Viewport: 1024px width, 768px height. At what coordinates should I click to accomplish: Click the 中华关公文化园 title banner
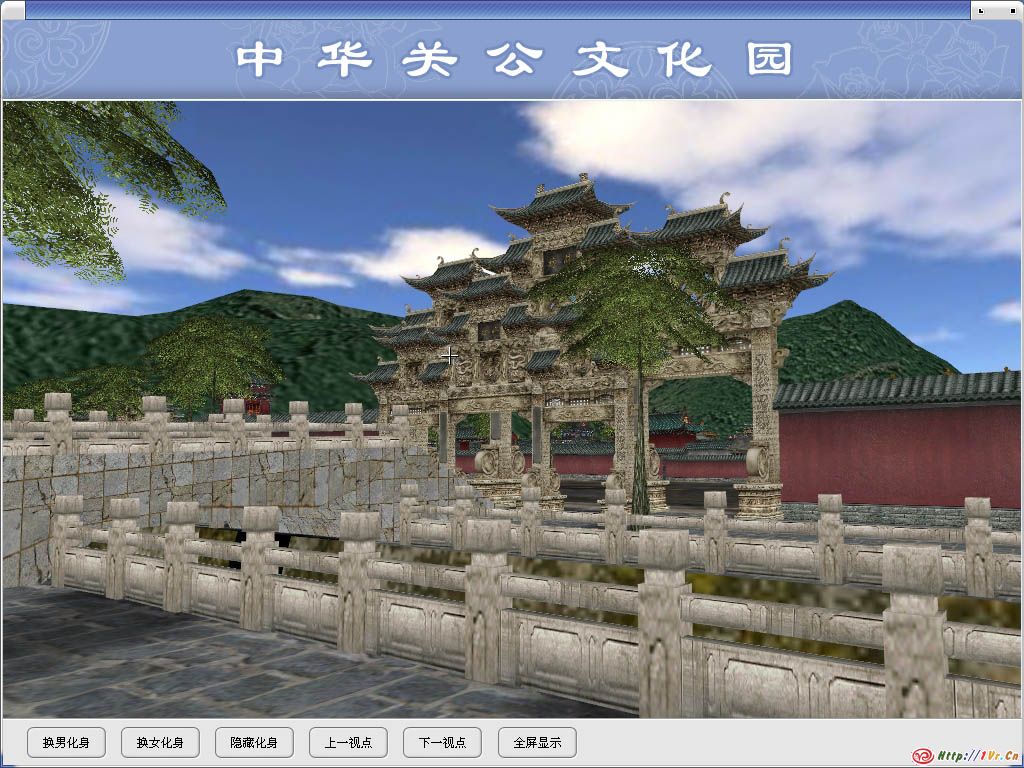click(x=512, y=60)
